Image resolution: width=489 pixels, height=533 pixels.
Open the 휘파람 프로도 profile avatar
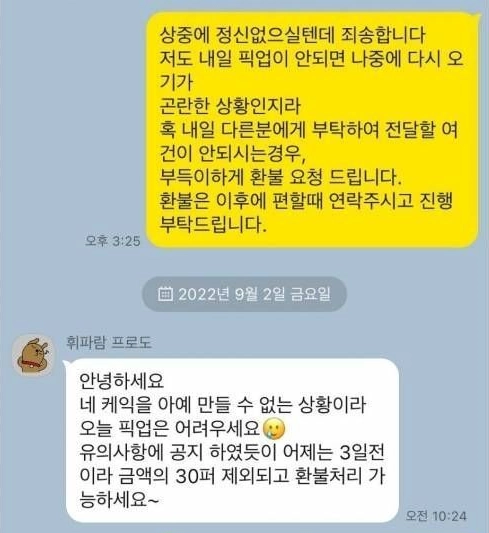coord(33,356)
